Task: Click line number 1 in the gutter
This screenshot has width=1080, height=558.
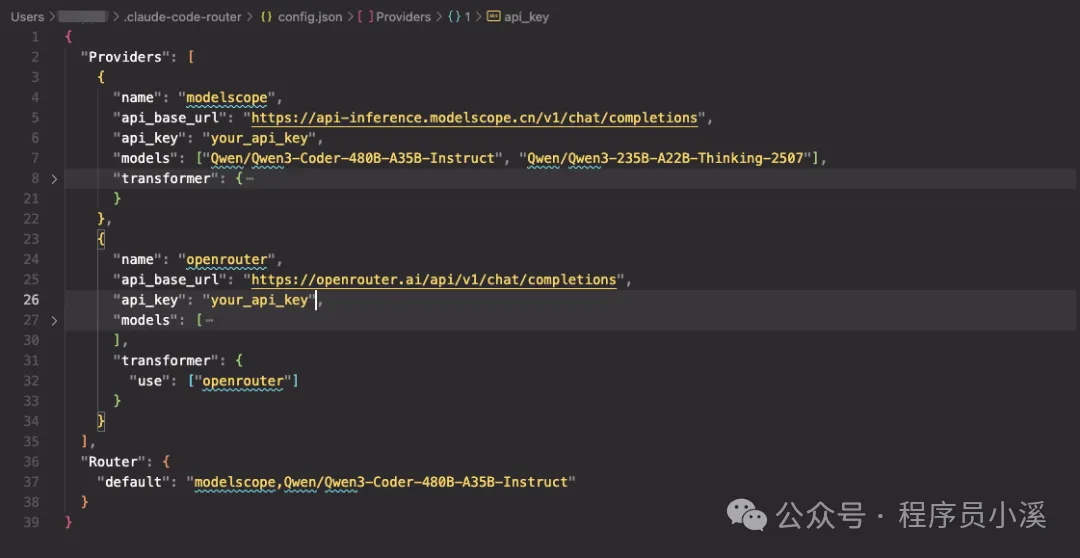Action: click(36, 37)
